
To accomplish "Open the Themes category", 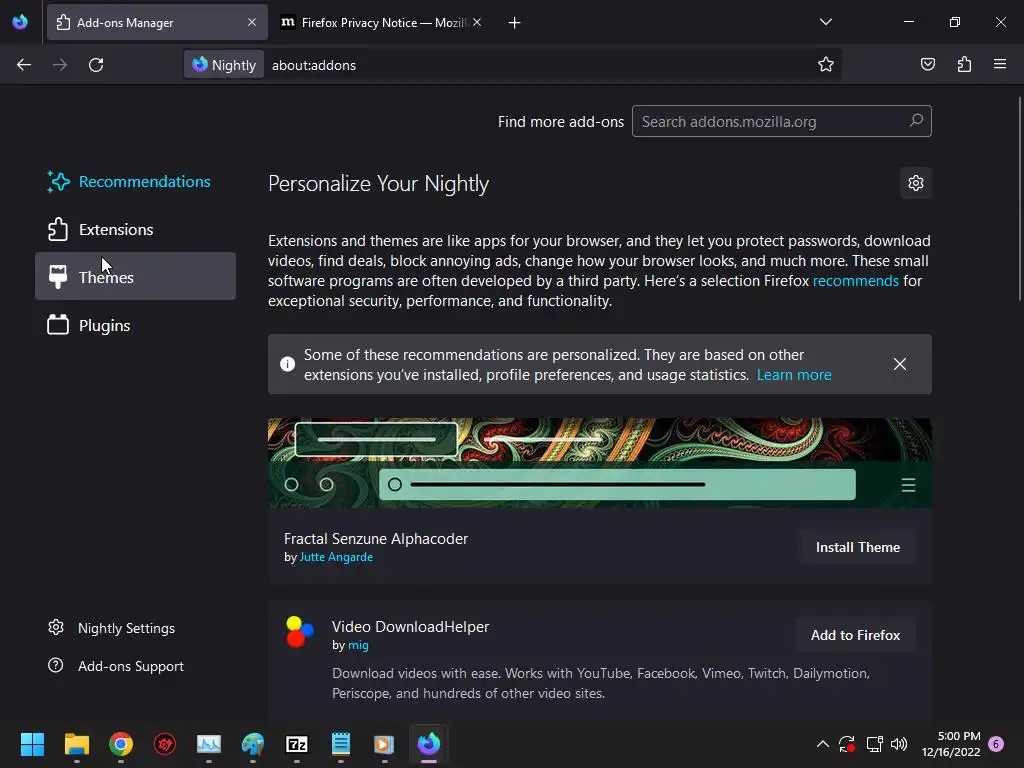I will [135, 276].
